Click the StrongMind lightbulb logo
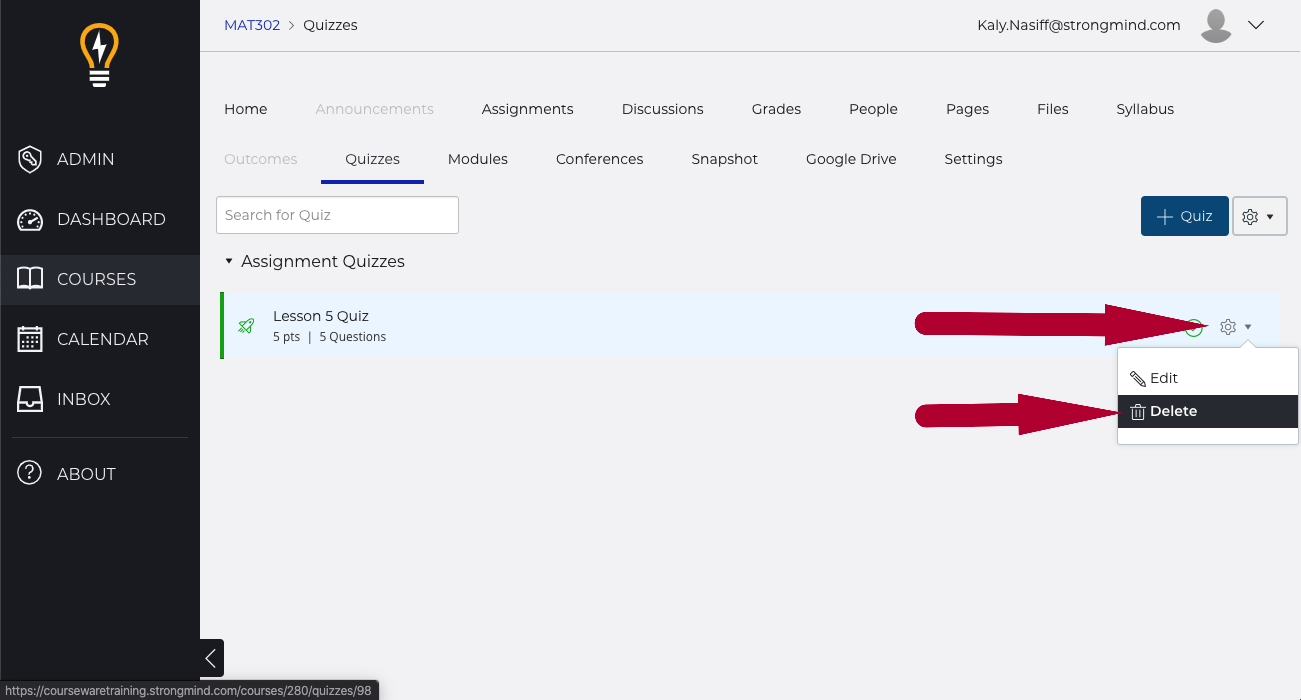Image resolution: width=1301 pixels, height=700 pixels. [99, 56]
